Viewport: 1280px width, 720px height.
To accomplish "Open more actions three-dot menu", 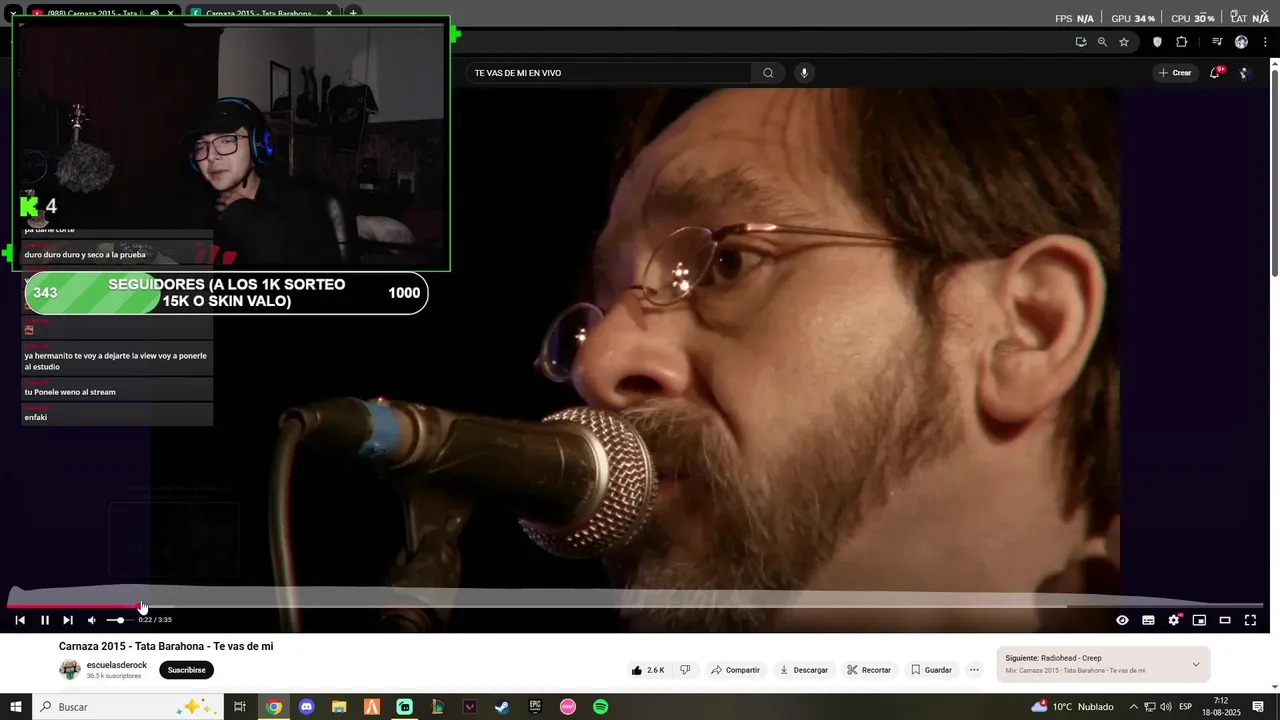I will click(x=974, y=670).
